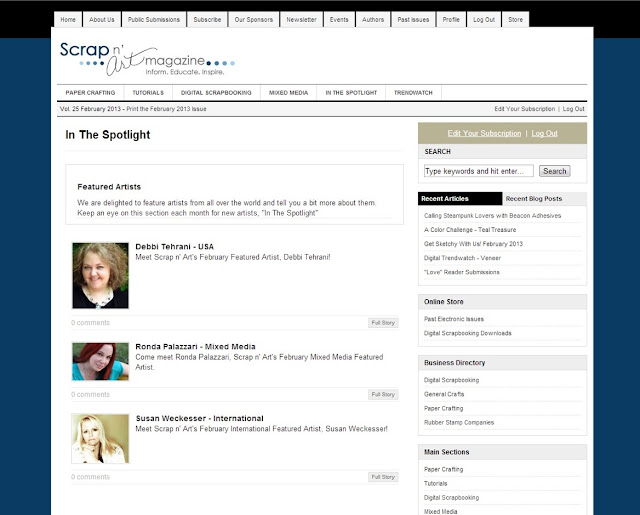
Task: Click Full Story for Susan Weckesser
Action: pos(383,477)
